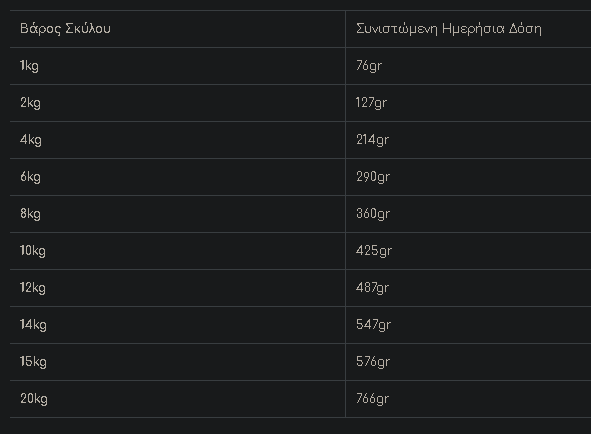Click the 547gr dose value
Viewport: 591px width, 434px height.
click(374, 325)
